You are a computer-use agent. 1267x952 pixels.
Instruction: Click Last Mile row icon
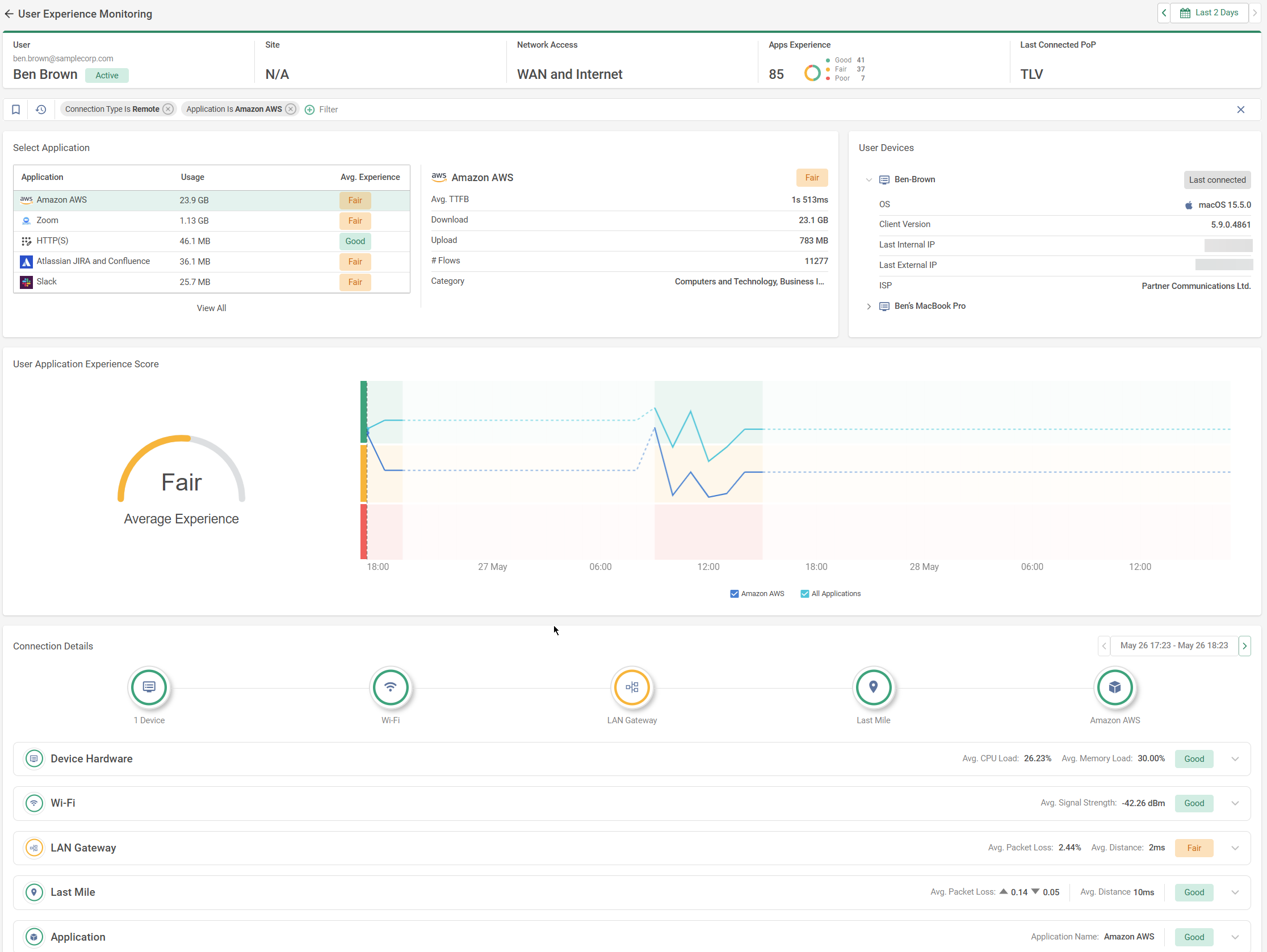click(35, 892)
